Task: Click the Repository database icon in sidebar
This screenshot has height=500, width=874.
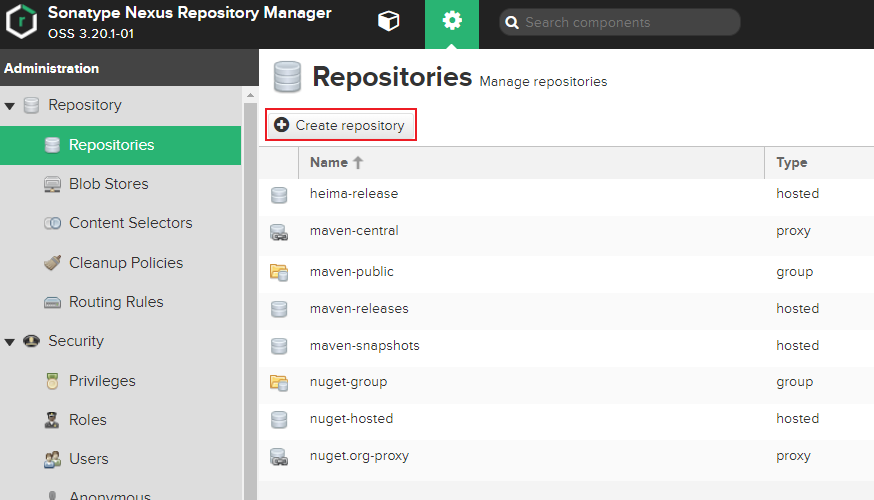Action: [x=31, y=105]
